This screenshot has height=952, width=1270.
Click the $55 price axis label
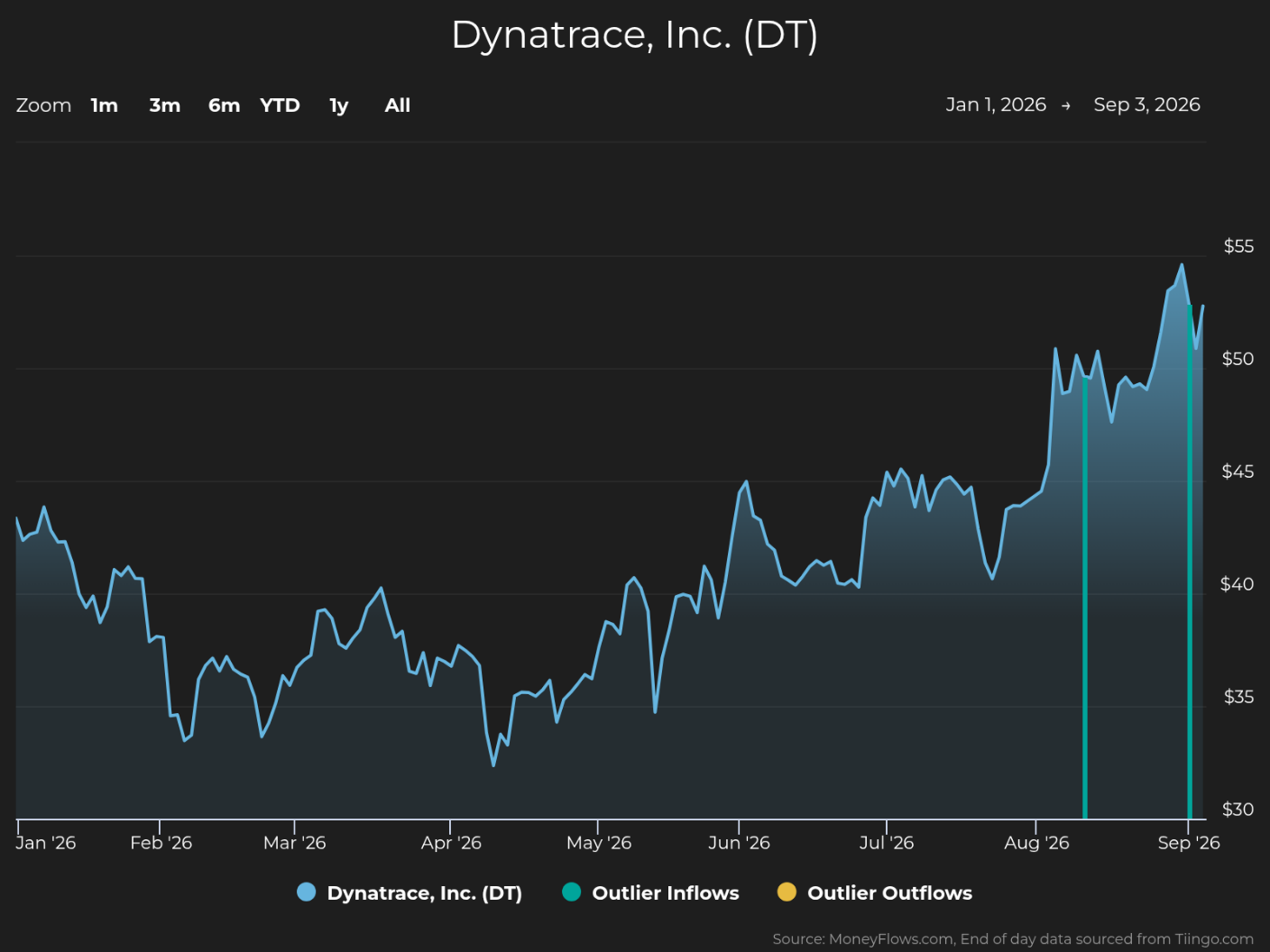pyautogui.click(x=1238, y=246)
